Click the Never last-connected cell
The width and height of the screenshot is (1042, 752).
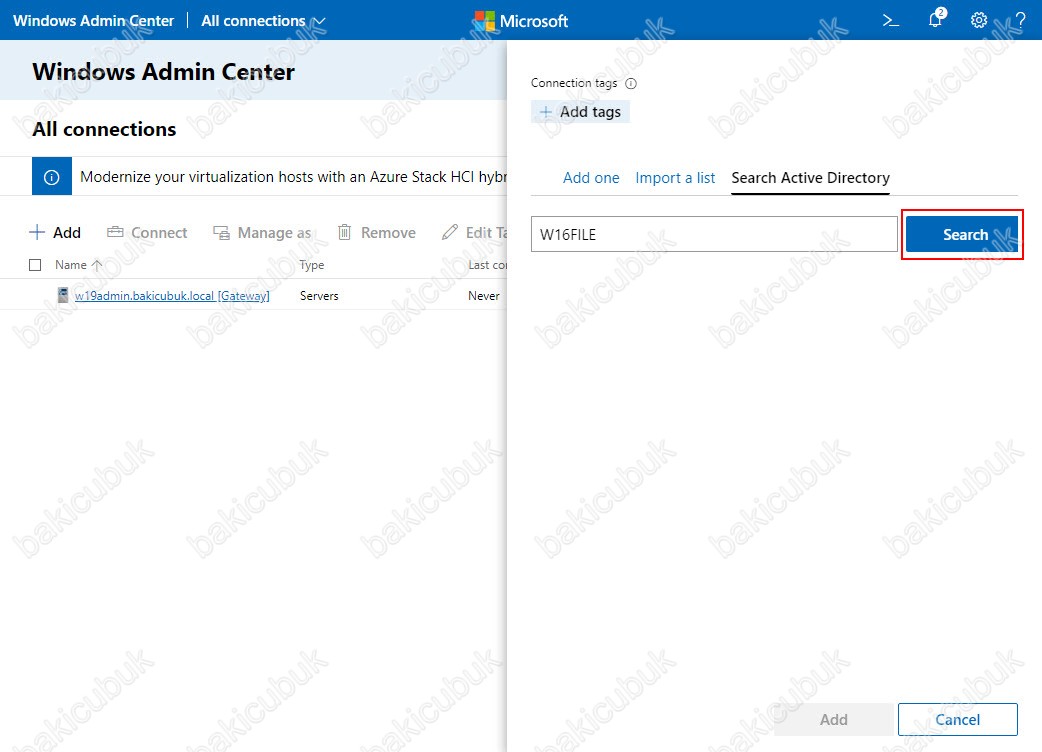pyautogui.click(x=484, y=296)
